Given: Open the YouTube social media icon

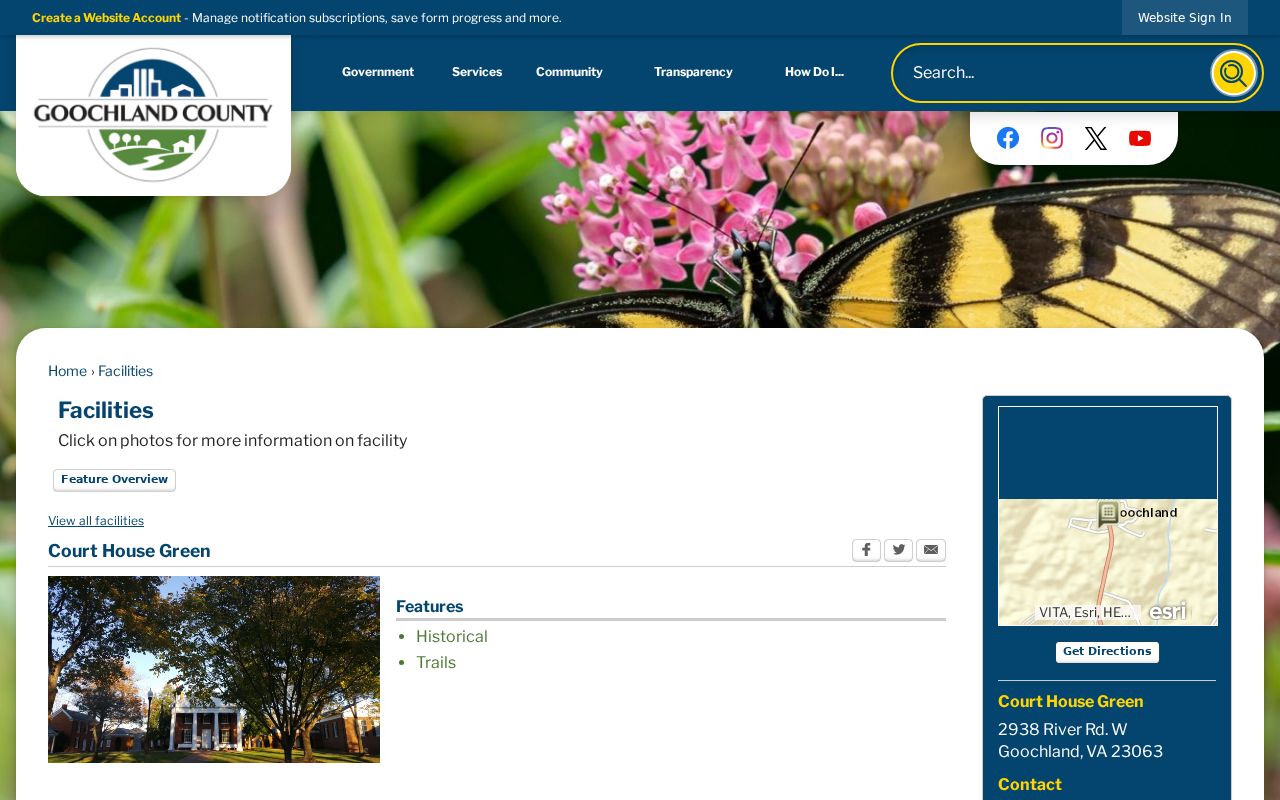Looking at the screenshot, I should [x=1140, y=138].
